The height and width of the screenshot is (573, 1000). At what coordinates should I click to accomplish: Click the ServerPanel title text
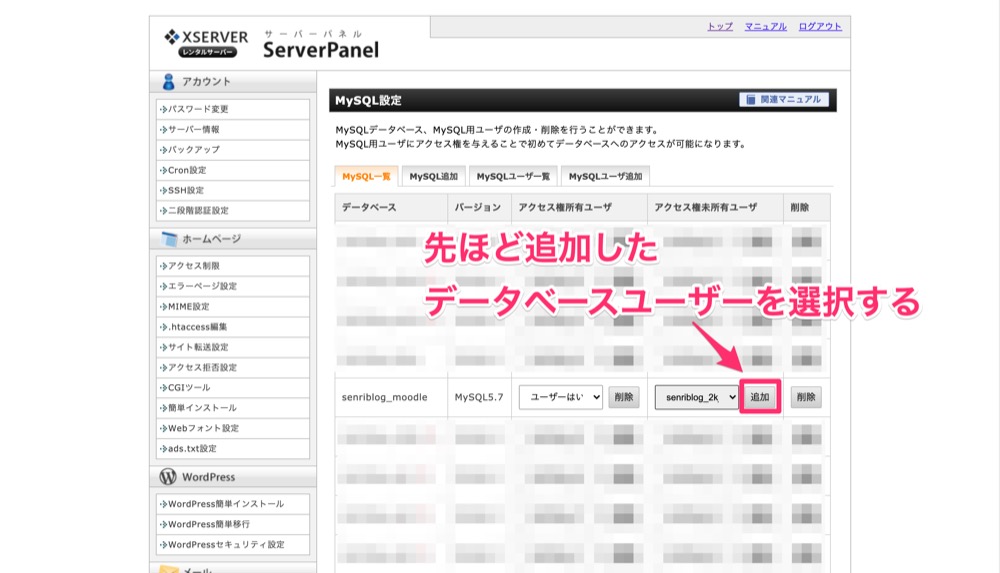point(321,50)
